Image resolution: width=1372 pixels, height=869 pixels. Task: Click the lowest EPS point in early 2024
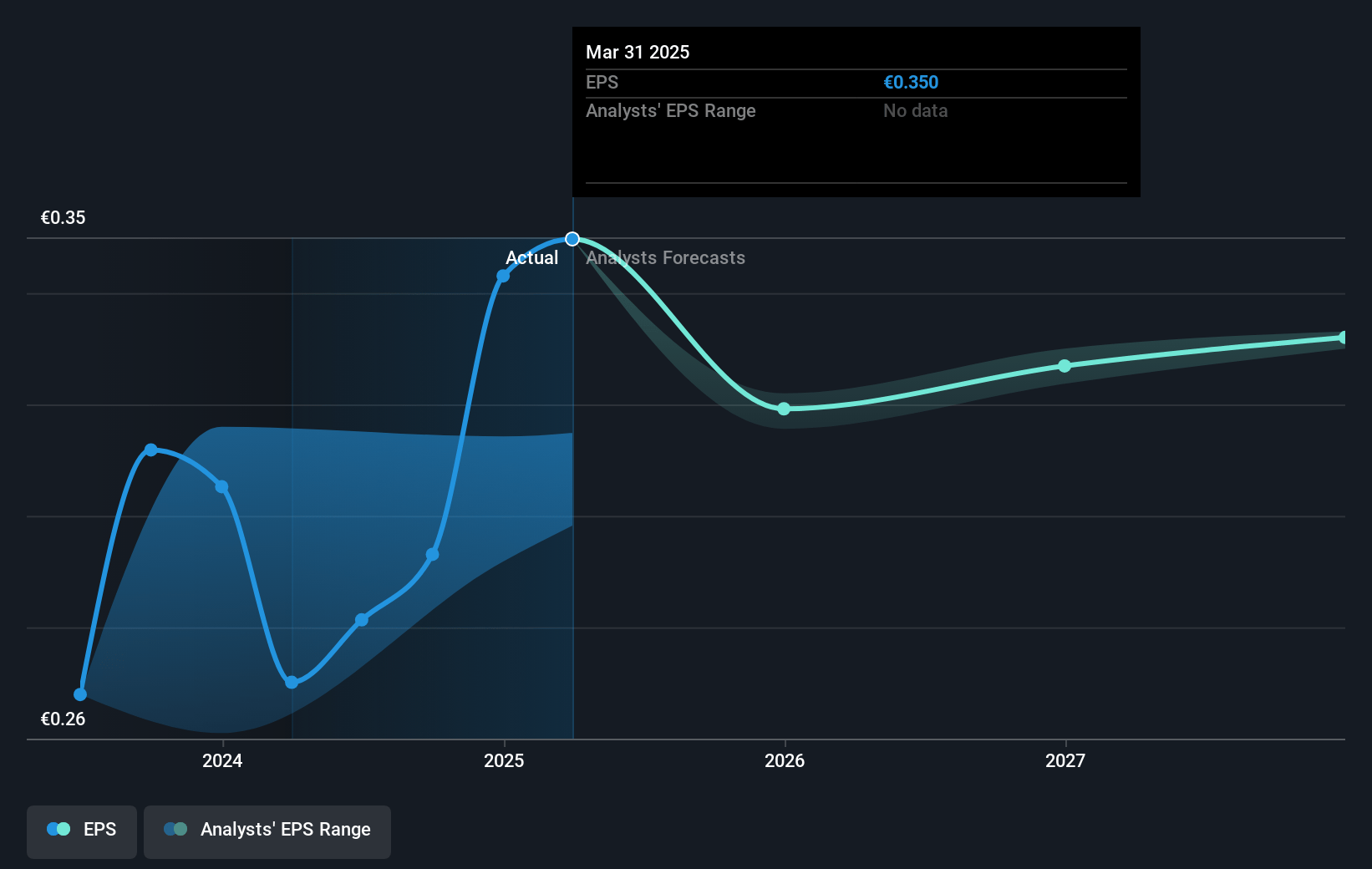tap(292, 682)
